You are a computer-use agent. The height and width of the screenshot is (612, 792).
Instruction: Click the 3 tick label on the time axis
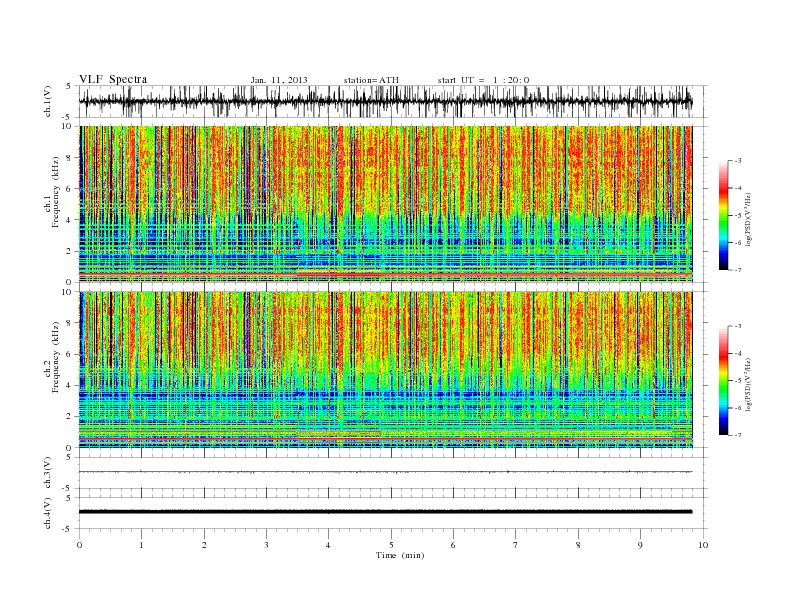(266, 545)
